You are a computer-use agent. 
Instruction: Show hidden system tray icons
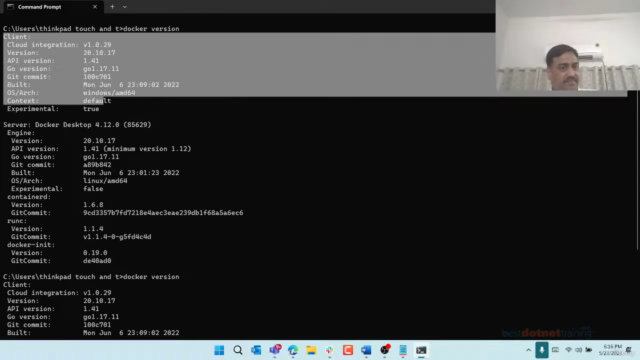tap(528, 350)
